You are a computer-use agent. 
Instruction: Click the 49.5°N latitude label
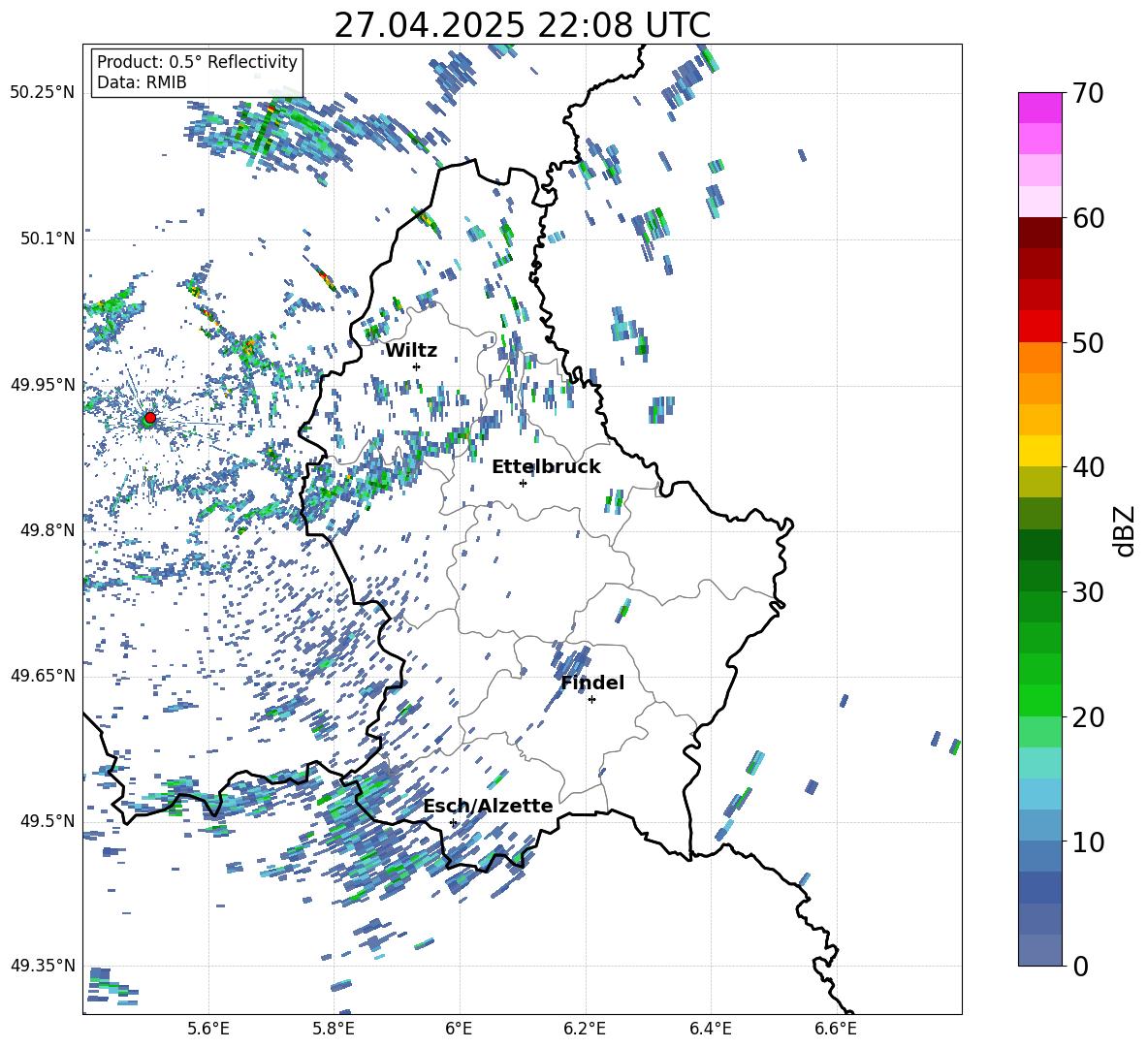click(47, 820)
